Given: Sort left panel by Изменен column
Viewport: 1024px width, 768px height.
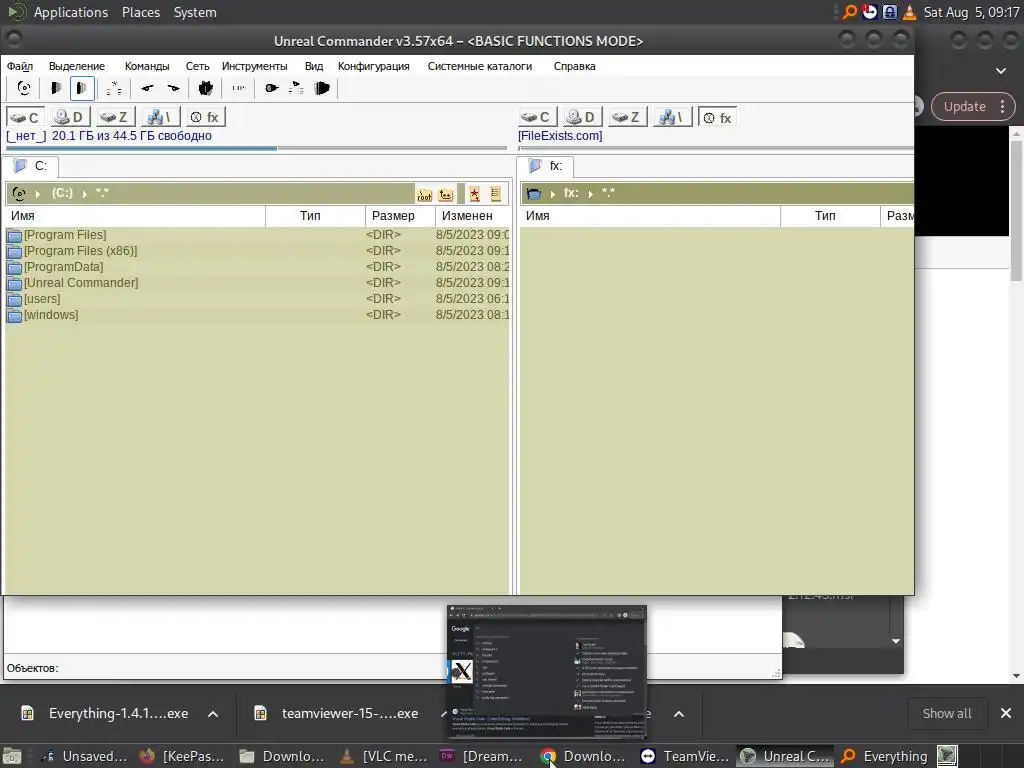Looking at the screenshot, I should pyautogui.click(x=472, y=216).
